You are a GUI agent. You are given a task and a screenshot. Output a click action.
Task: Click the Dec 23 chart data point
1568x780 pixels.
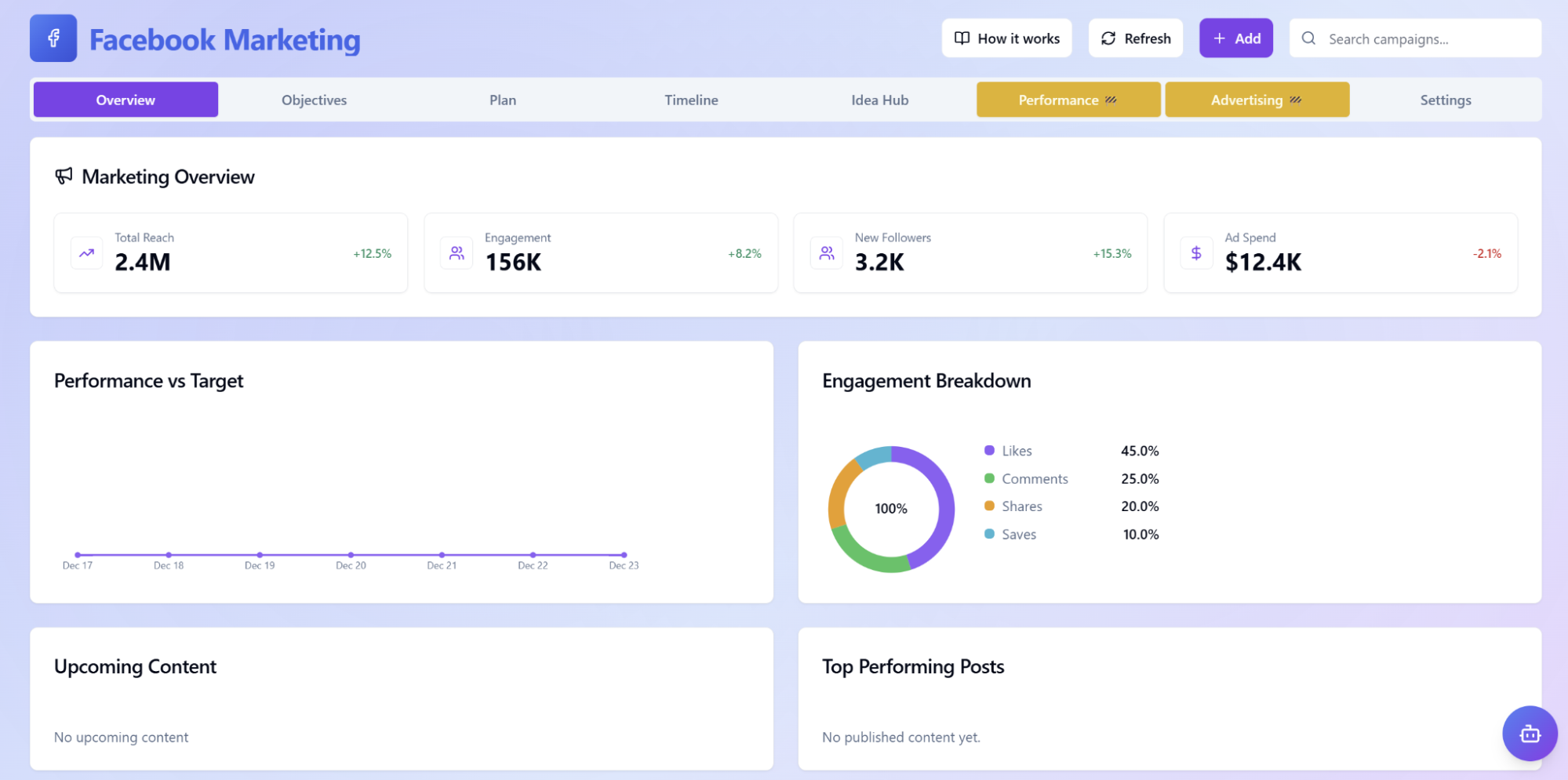tap(624, 554)
